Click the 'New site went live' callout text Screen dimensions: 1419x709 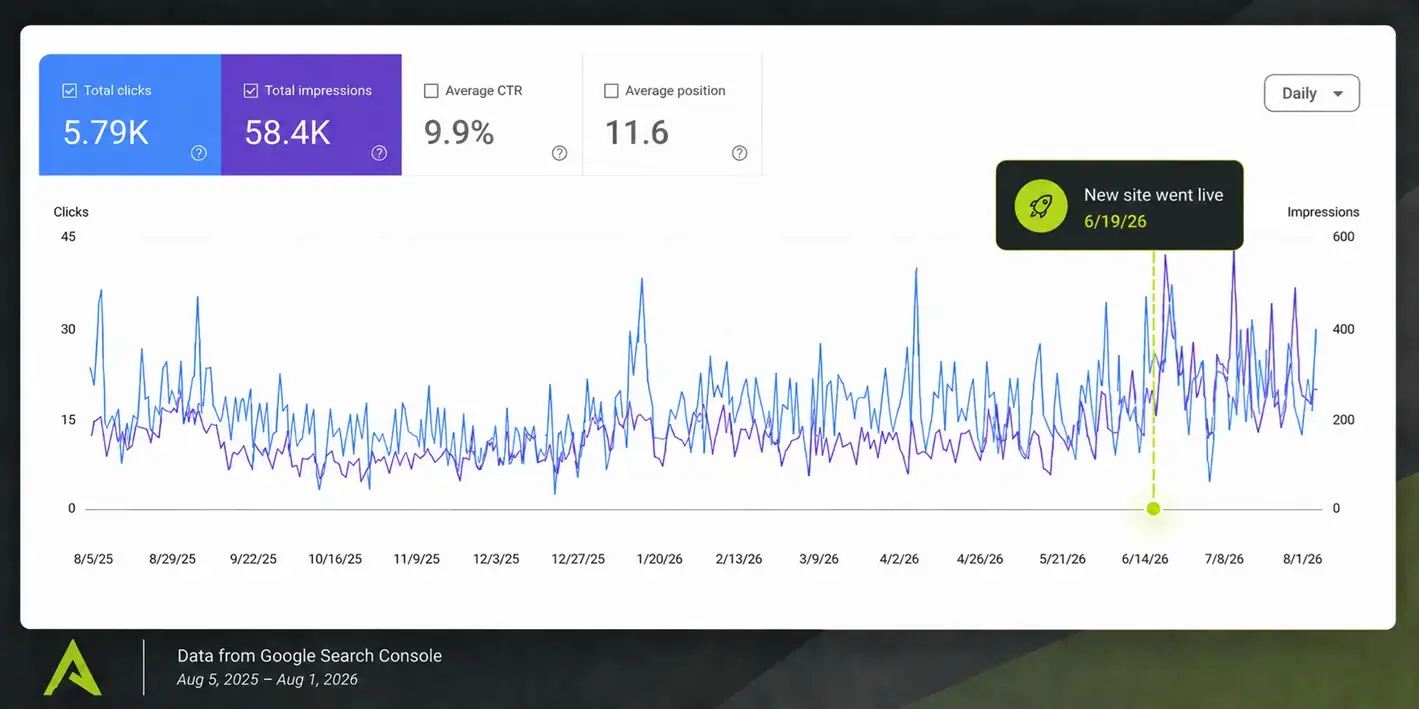pyautogui.click(x=1154, y=195)
